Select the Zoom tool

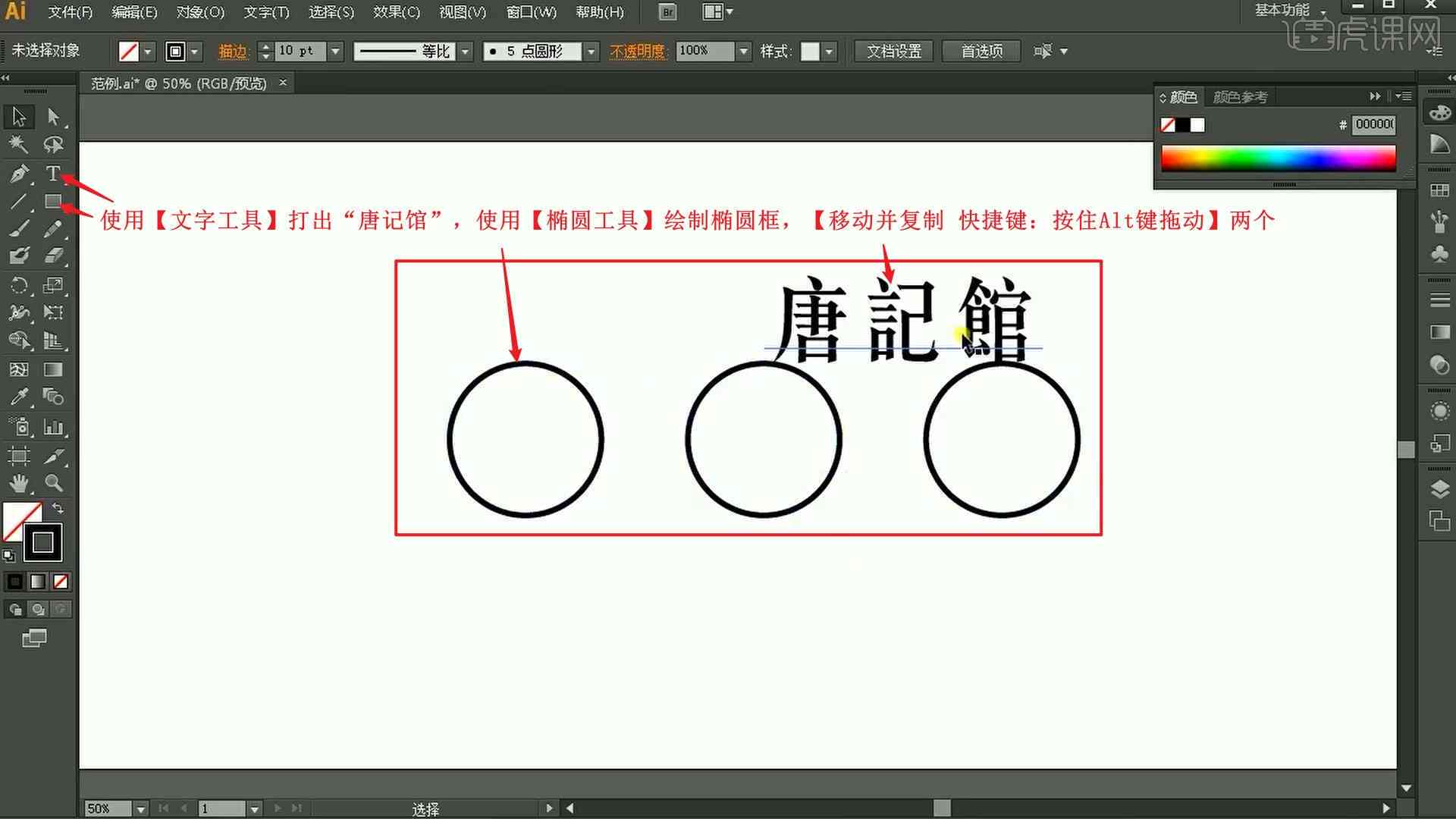pyautogui.click(x=53, y=483)
